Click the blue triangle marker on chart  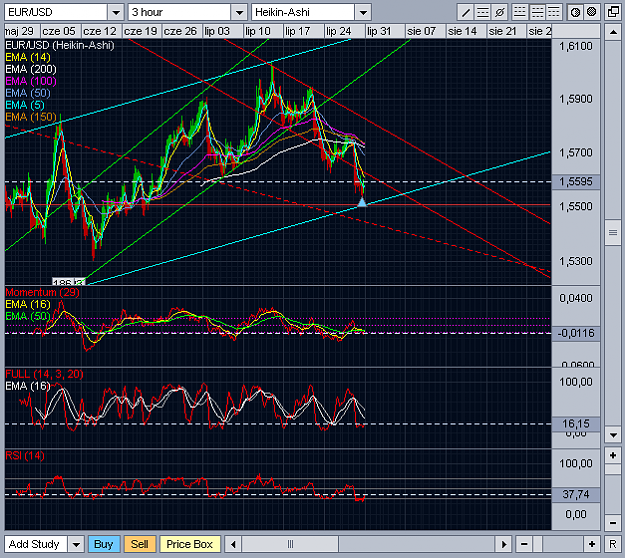362,202
